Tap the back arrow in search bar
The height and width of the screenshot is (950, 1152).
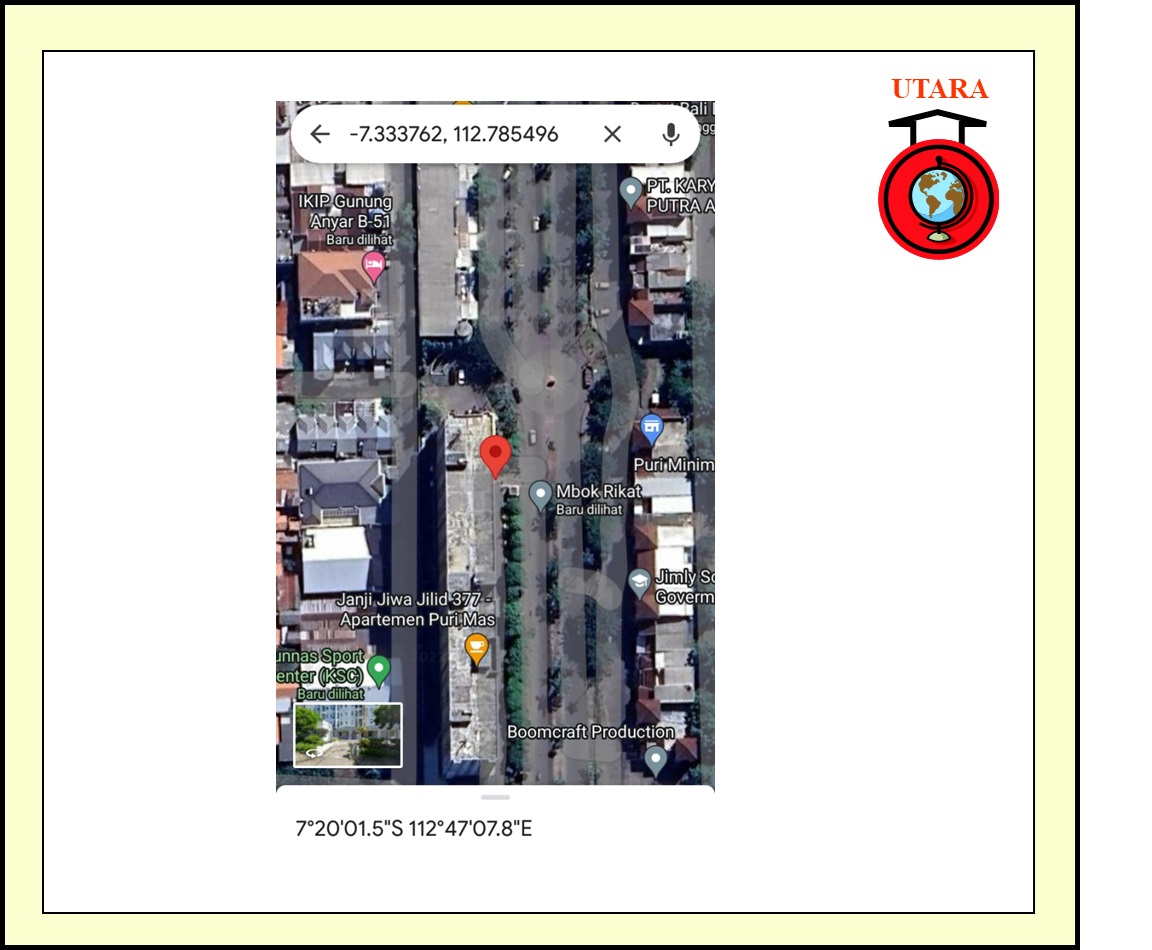tap(320, 134)
